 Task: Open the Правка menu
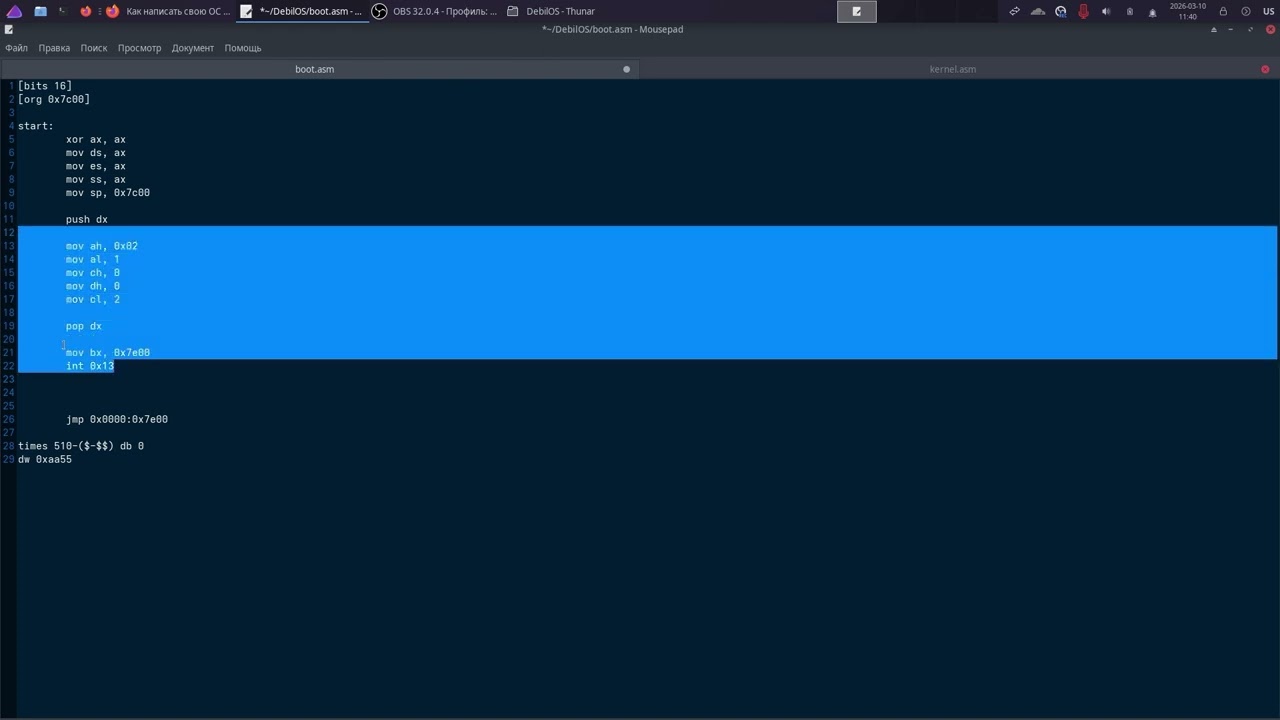[54, 48]
